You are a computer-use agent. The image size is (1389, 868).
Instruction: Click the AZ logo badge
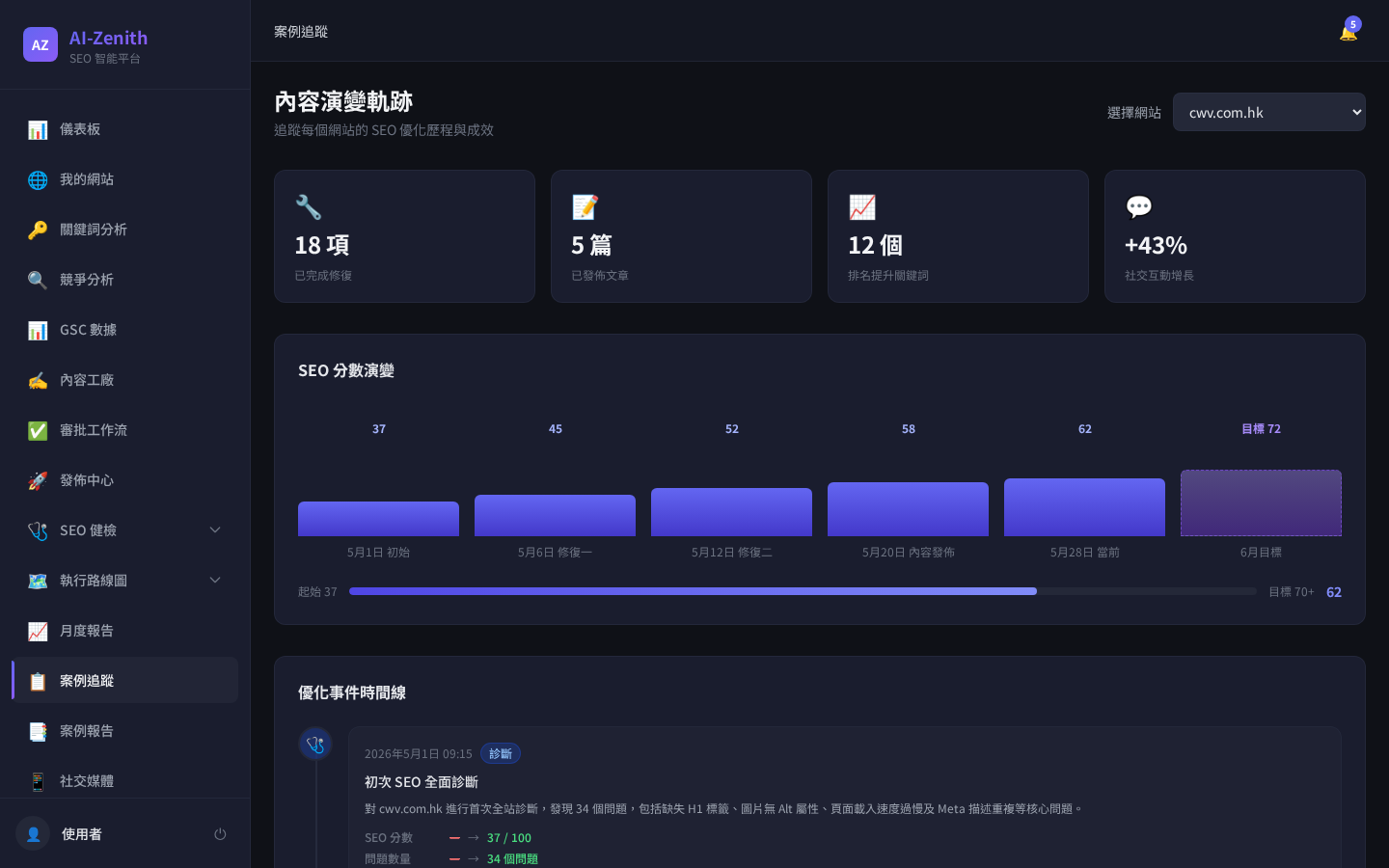[x=41, y=44]
